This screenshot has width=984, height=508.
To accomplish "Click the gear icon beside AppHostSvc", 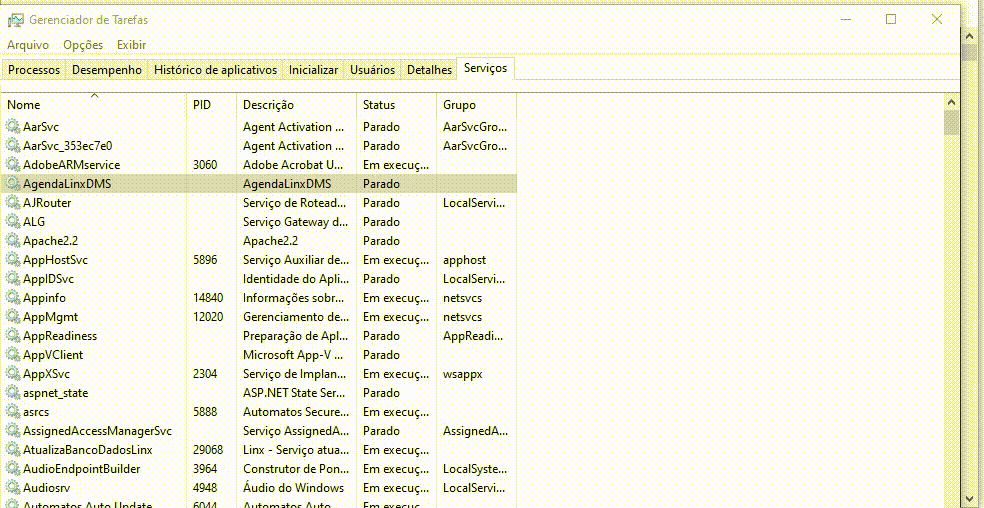I will [13, 260].
